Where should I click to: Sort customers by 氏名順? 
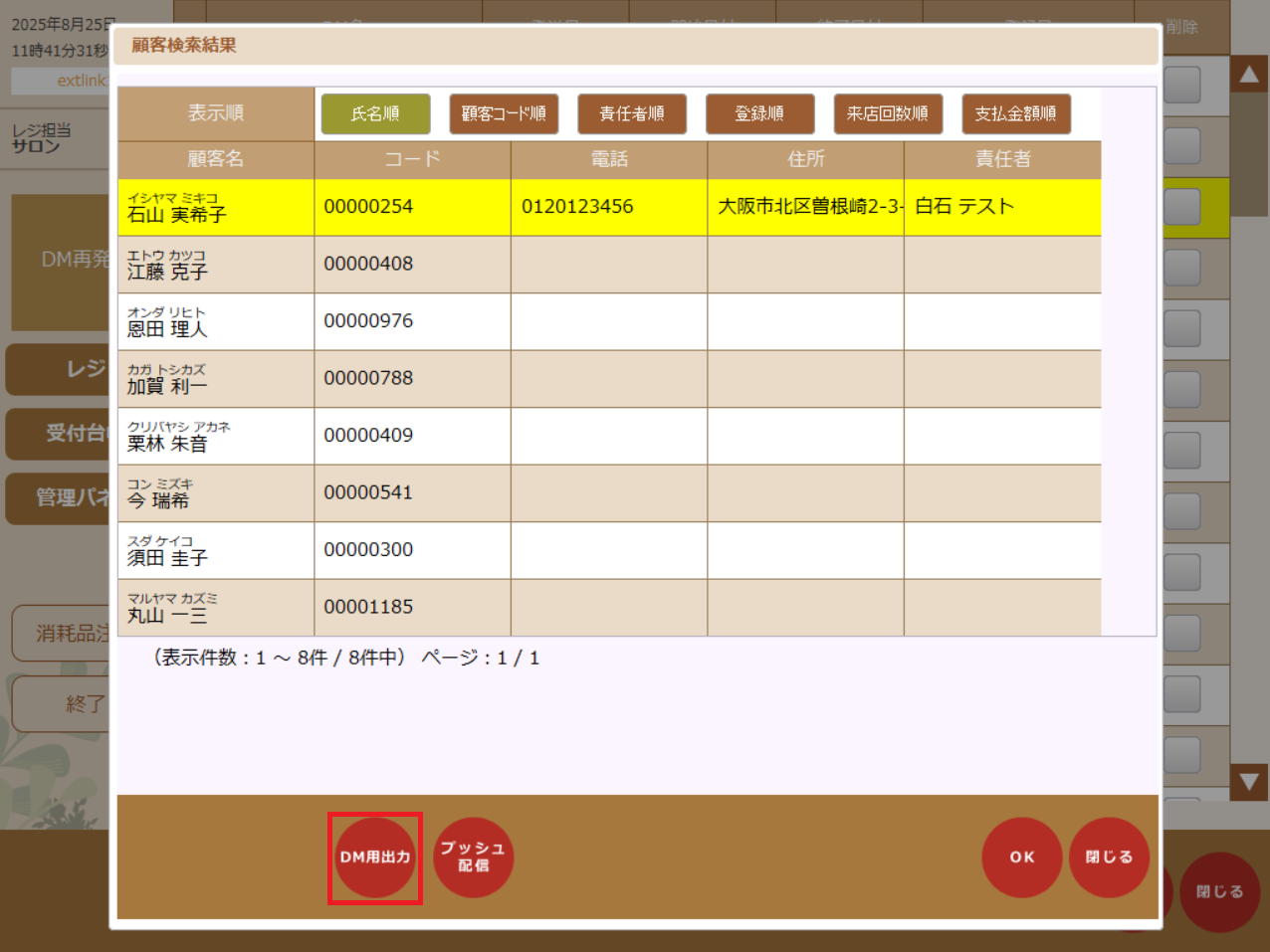click(x=374, y=113)
